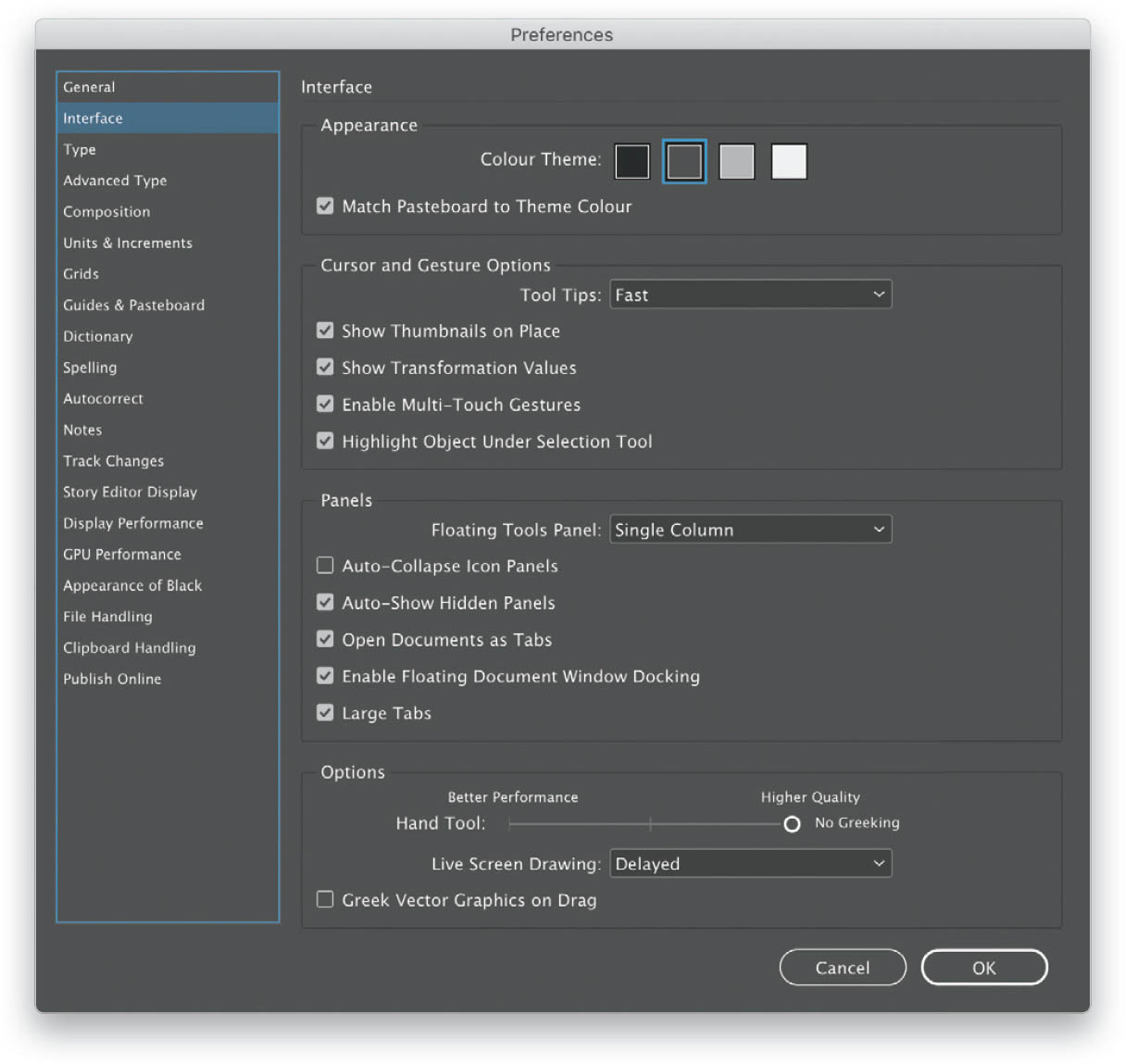The width and height of the screenshot is (1125, 1064).
Task: Click the Cancel button
Action: click(x=843, y=968)
